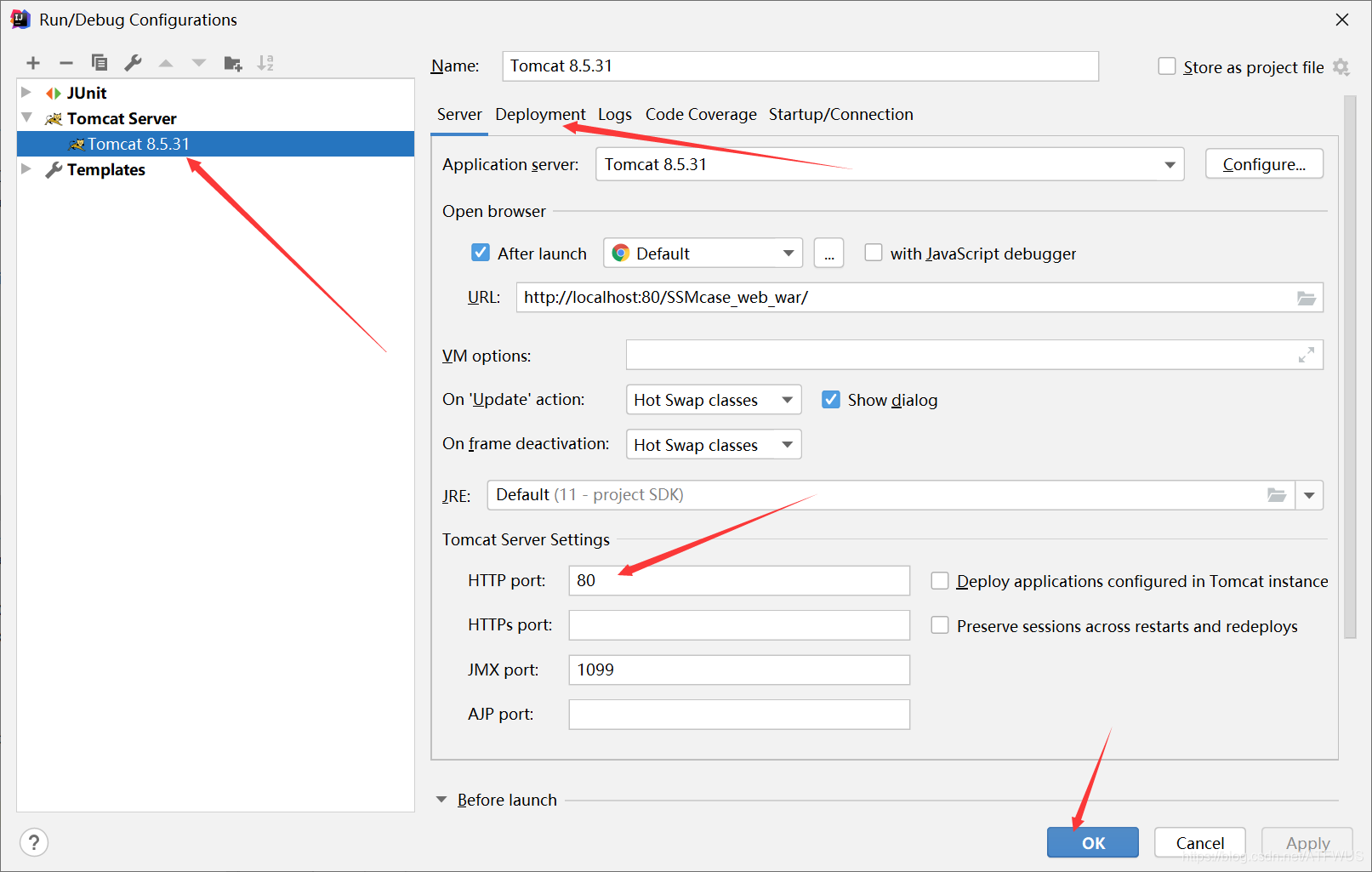Open Store as project file gear settings
Image resolution: width=1372 pixels, height=872 pixels.
pos(1341,67)
